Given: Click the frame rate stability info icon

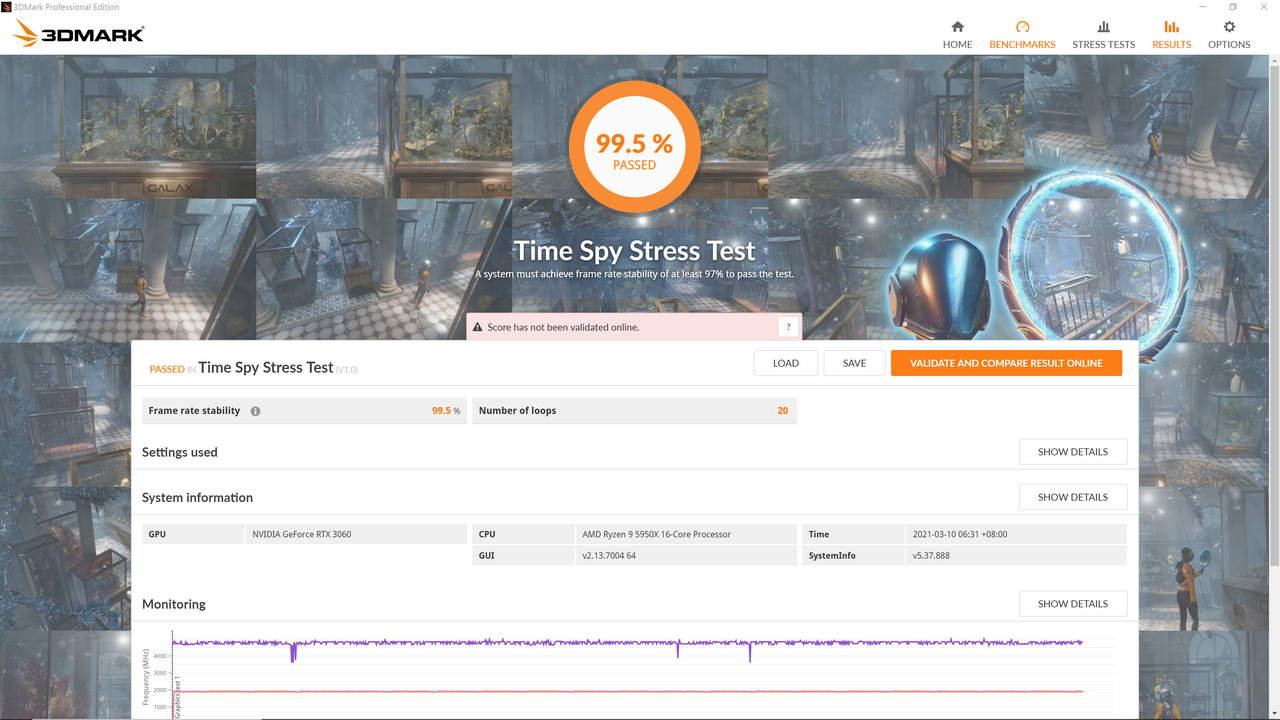Looking at the screenshot, I should [255, 411].
